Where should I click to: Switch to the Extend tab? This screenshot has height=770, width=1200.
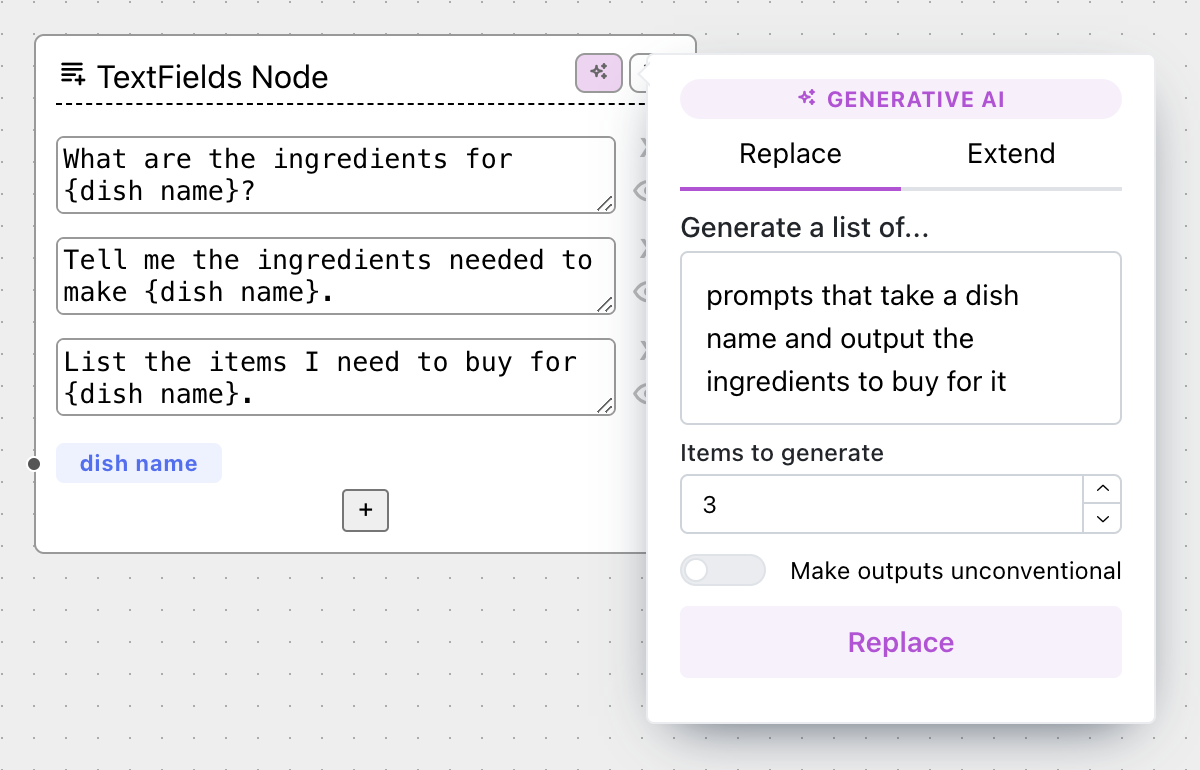(1010, 154)
